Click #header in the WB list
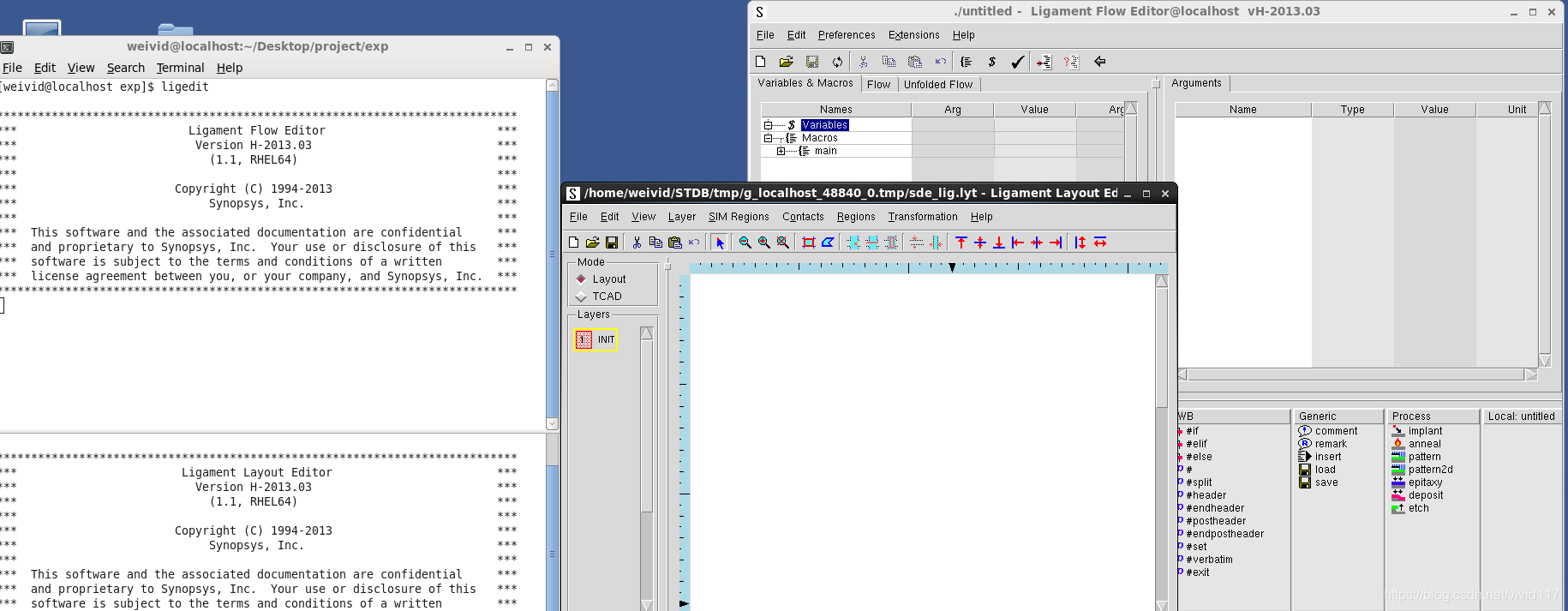The image size is (1568, 611). point(1206,495)
